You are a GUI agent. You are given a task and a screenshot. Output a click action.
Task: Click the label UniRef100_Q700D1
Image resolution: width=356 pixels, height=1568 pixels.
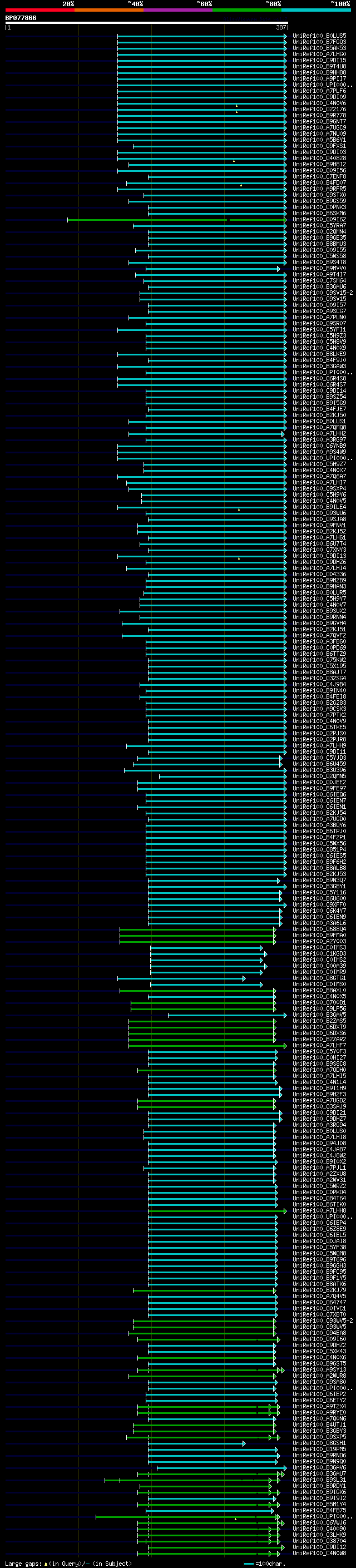[x=319, y=1002]
